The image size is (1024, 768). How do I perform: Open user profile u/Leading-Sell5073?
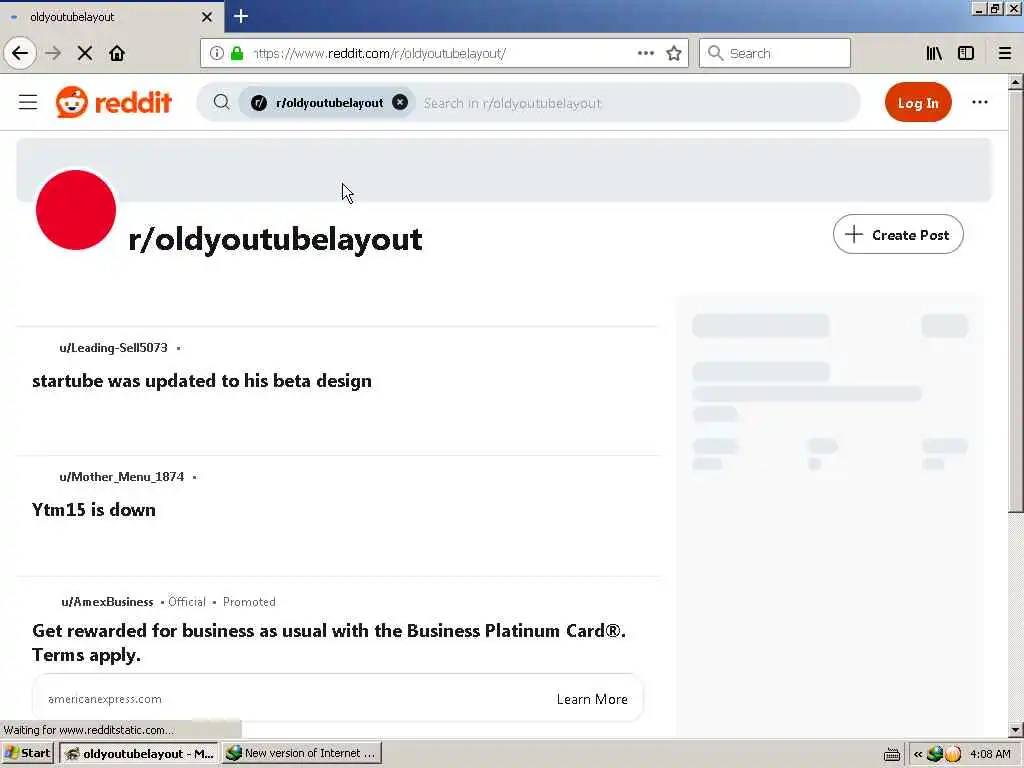tap(113, 347)
